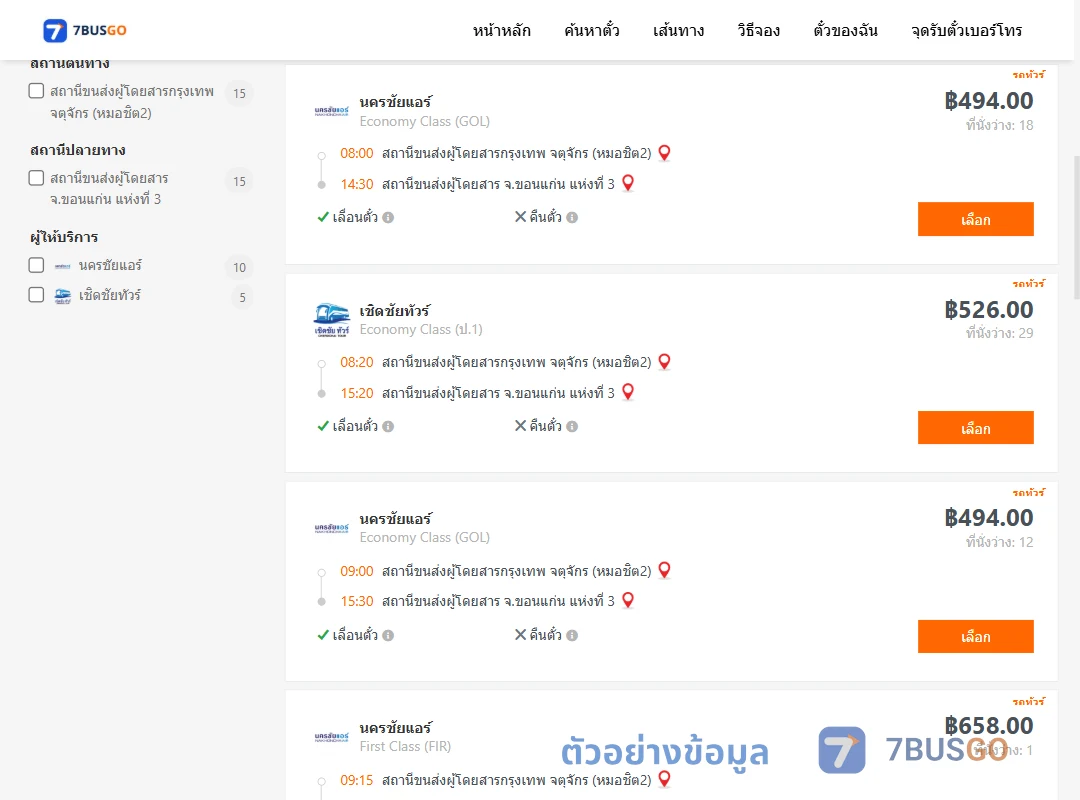Open จุดรับตั๋วเบอร์โทร menu item
1080x800 pixels.
tap(966, 31)
